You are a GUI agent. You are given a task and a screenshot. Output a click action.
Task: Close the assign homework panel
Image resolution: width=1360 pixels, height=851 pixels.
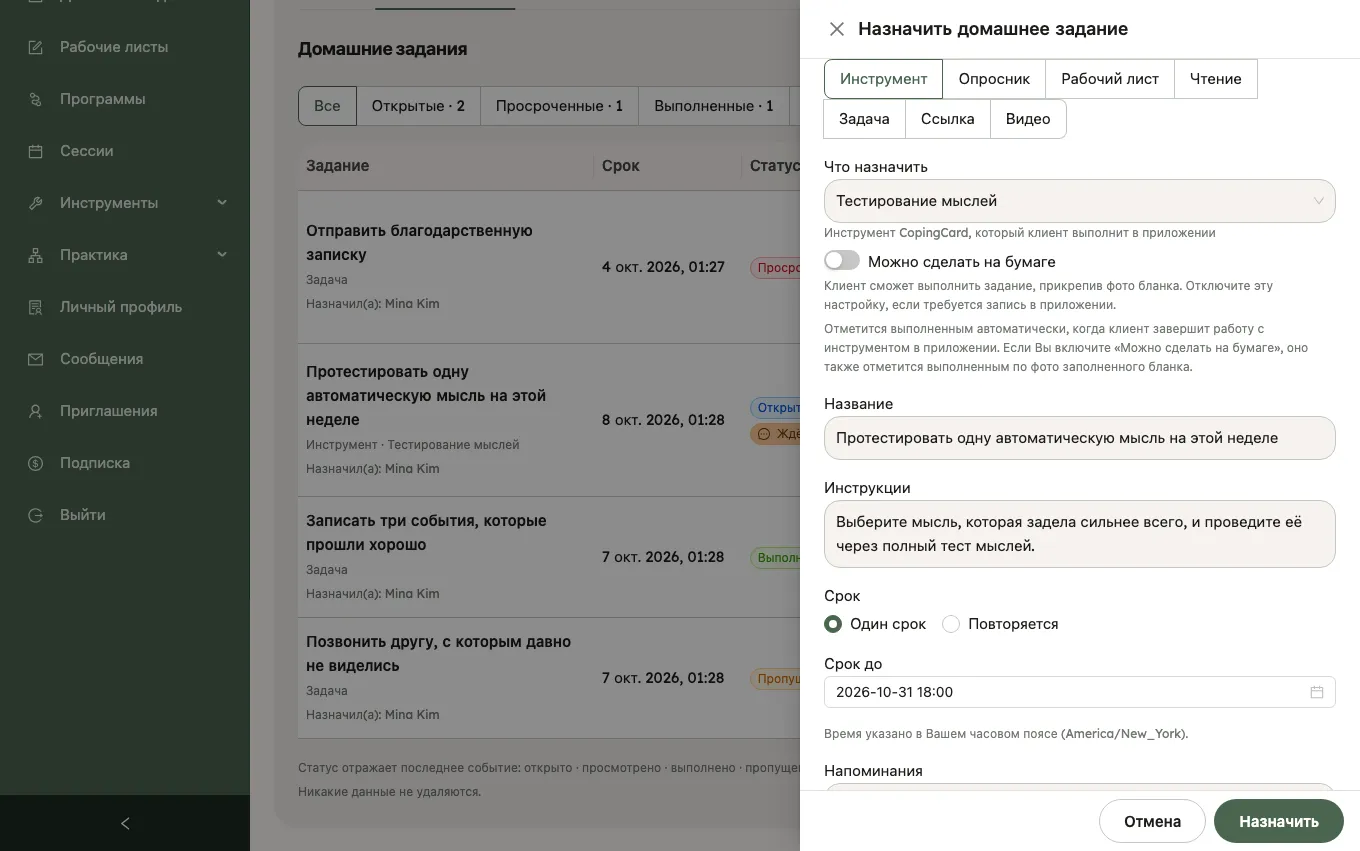pyautogui.click(x=837, y=29)
